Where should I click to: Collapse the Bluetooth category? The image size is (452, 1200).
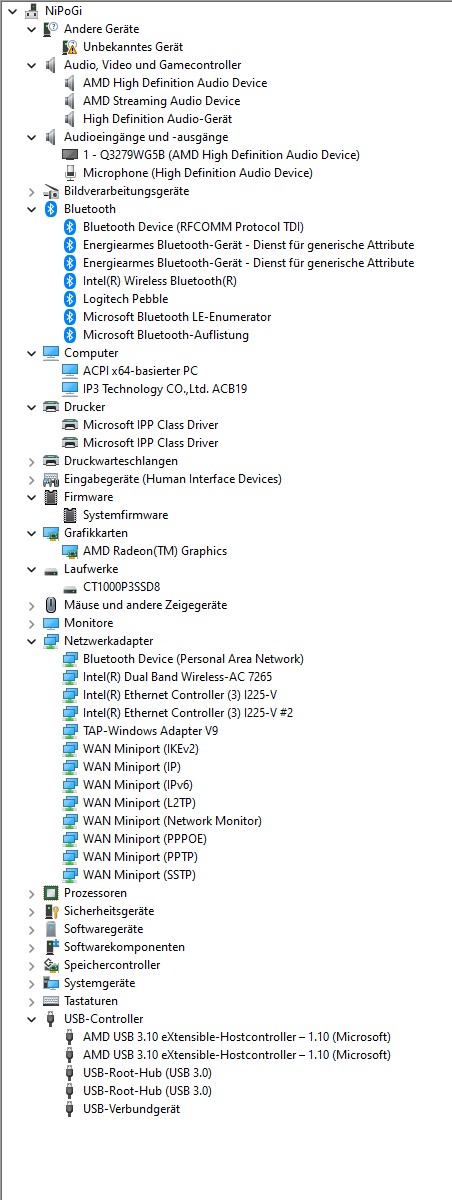tap(32, 209)
